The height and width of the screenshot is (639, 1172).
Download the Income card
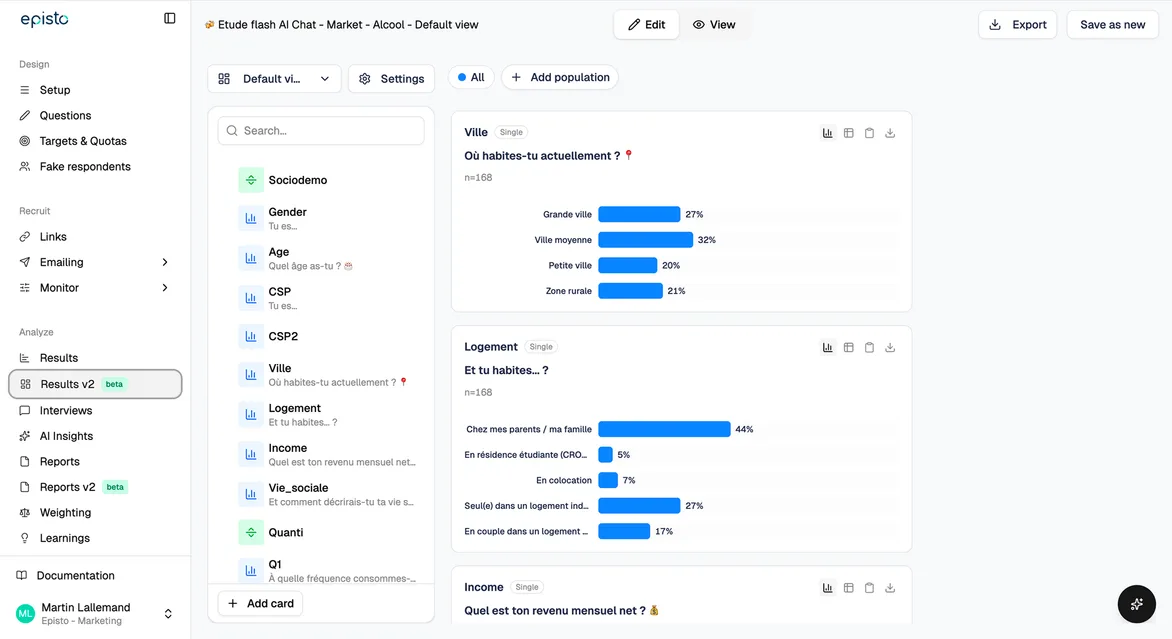(890, 588)
